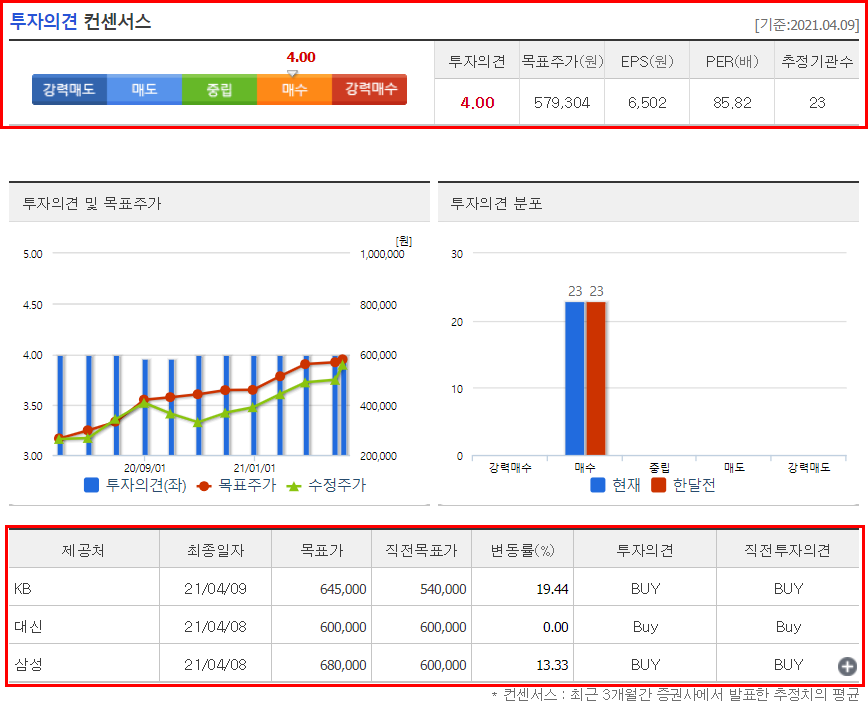Click the 투자의견(좌) legend entry
The width and height of the screenshot is (868, 711).
[135, 485]
